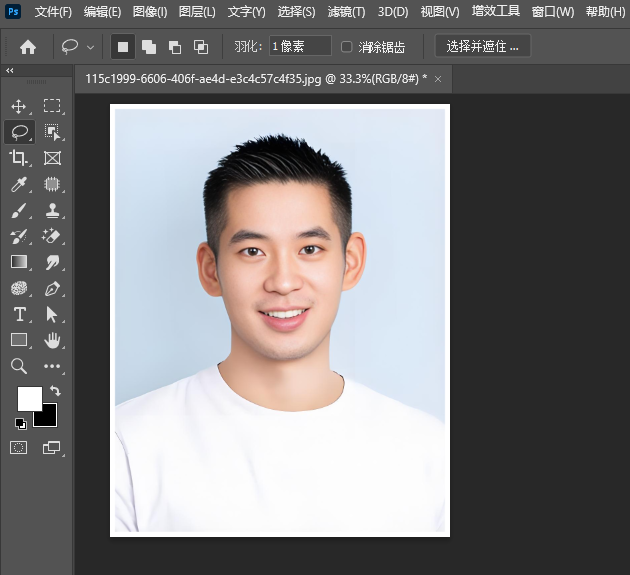630x575 pixels.
Task: Click the white foreground color swatch
Action: 29,397
